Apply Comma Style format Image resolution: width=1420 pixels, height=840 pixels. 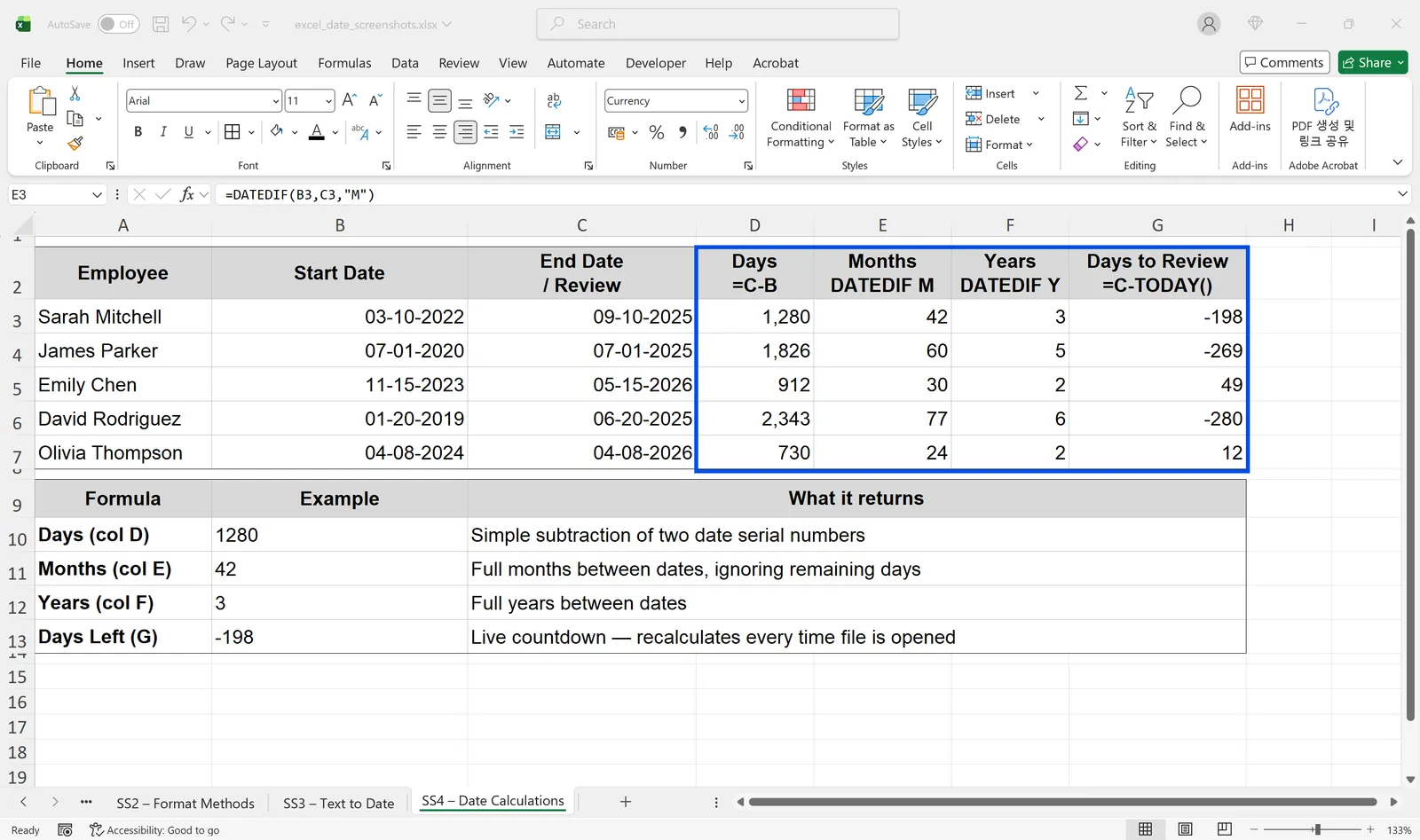pos(682,132)
